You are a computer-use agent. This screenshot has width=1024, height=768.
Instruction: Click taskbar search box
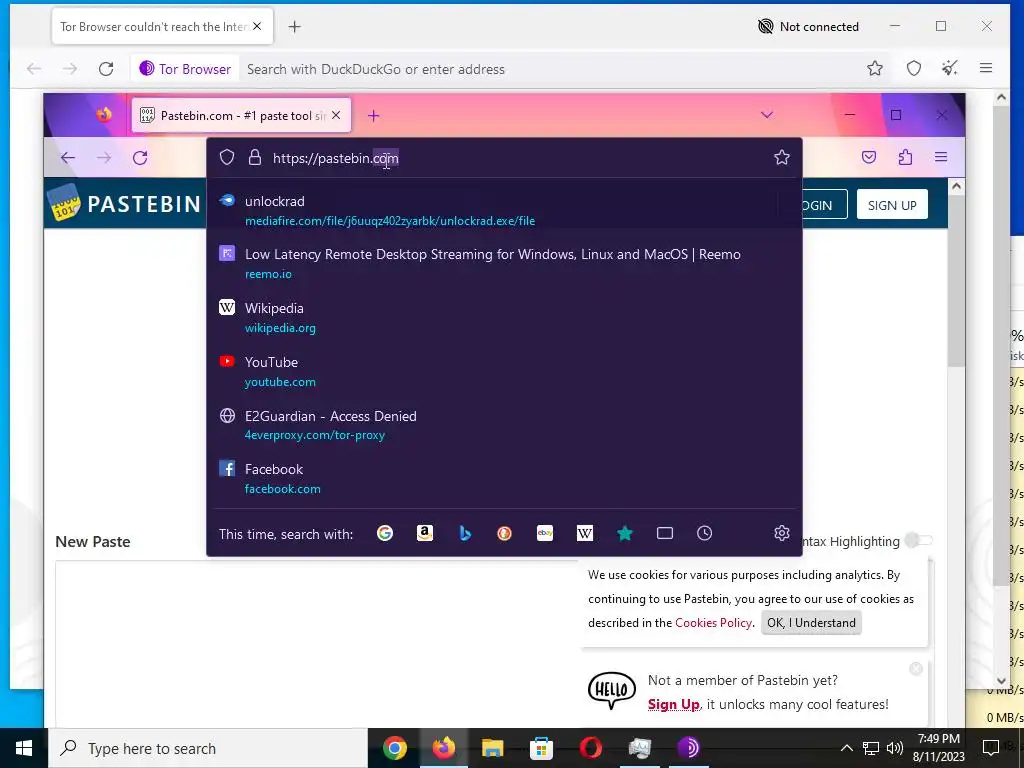(x=208, y=748)
